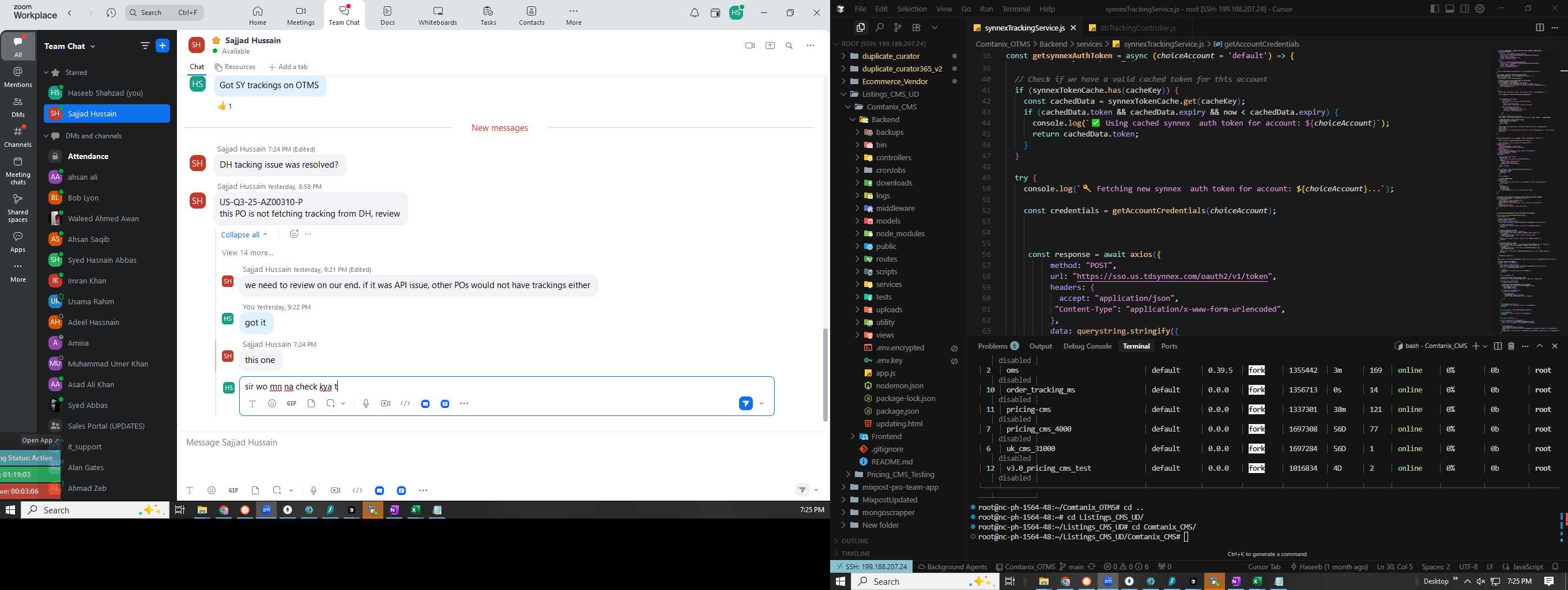Open Extensions in Cursor activity bar
1568x590 pixels.
coord(916,28)
